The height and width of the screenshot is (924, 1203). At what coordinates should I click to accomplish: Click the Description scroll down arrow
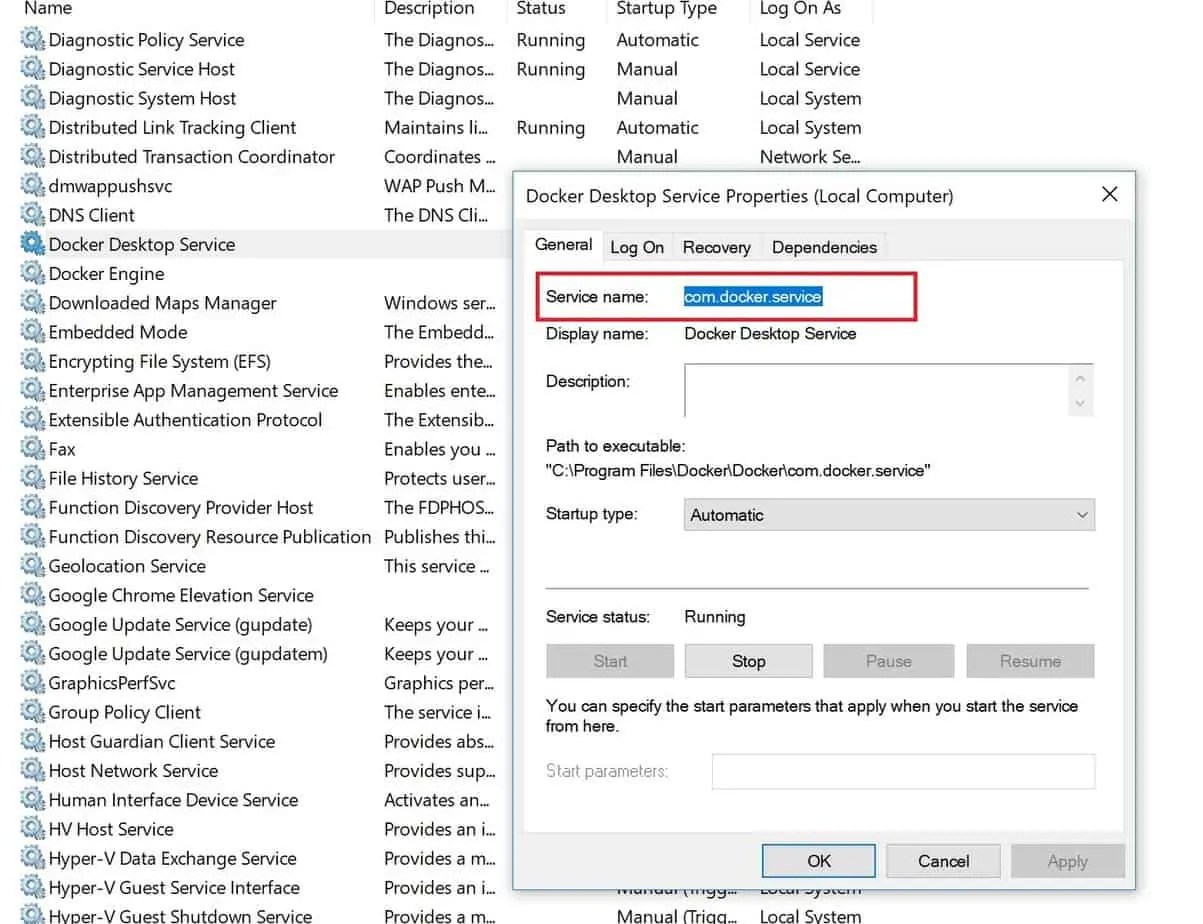tap(1080, 405)
